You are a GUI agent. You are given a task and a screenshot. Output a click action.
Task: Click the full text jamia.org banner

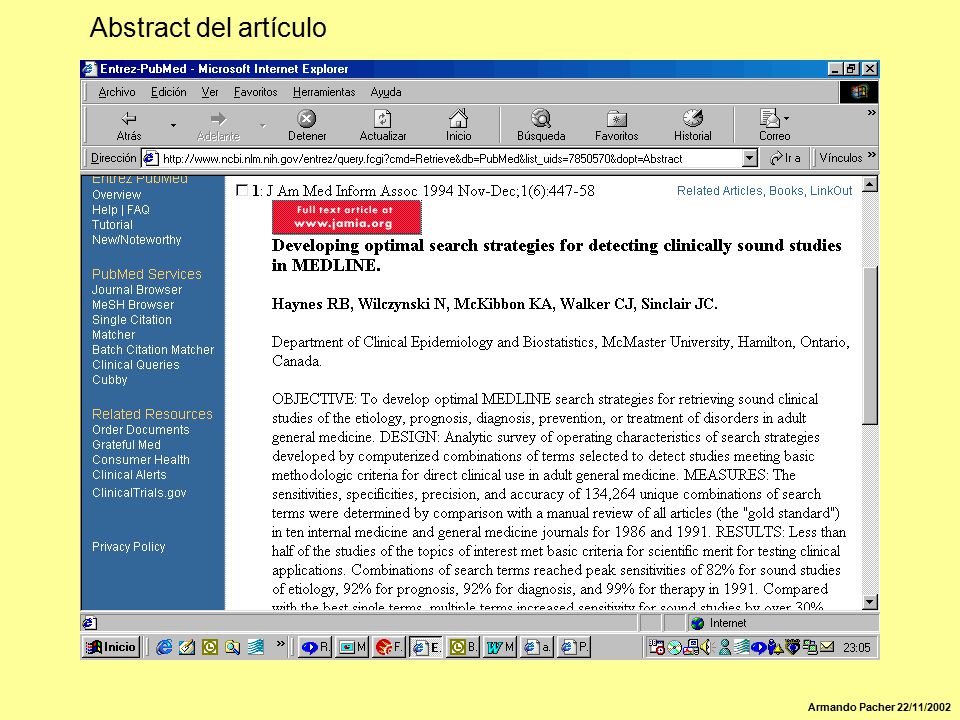347,217
